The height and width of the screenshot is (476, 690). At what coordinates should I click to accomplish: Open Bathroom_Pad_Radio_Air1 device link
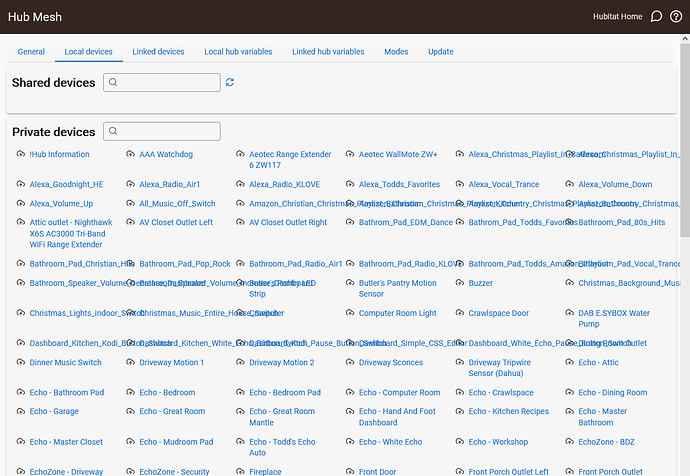295,264
